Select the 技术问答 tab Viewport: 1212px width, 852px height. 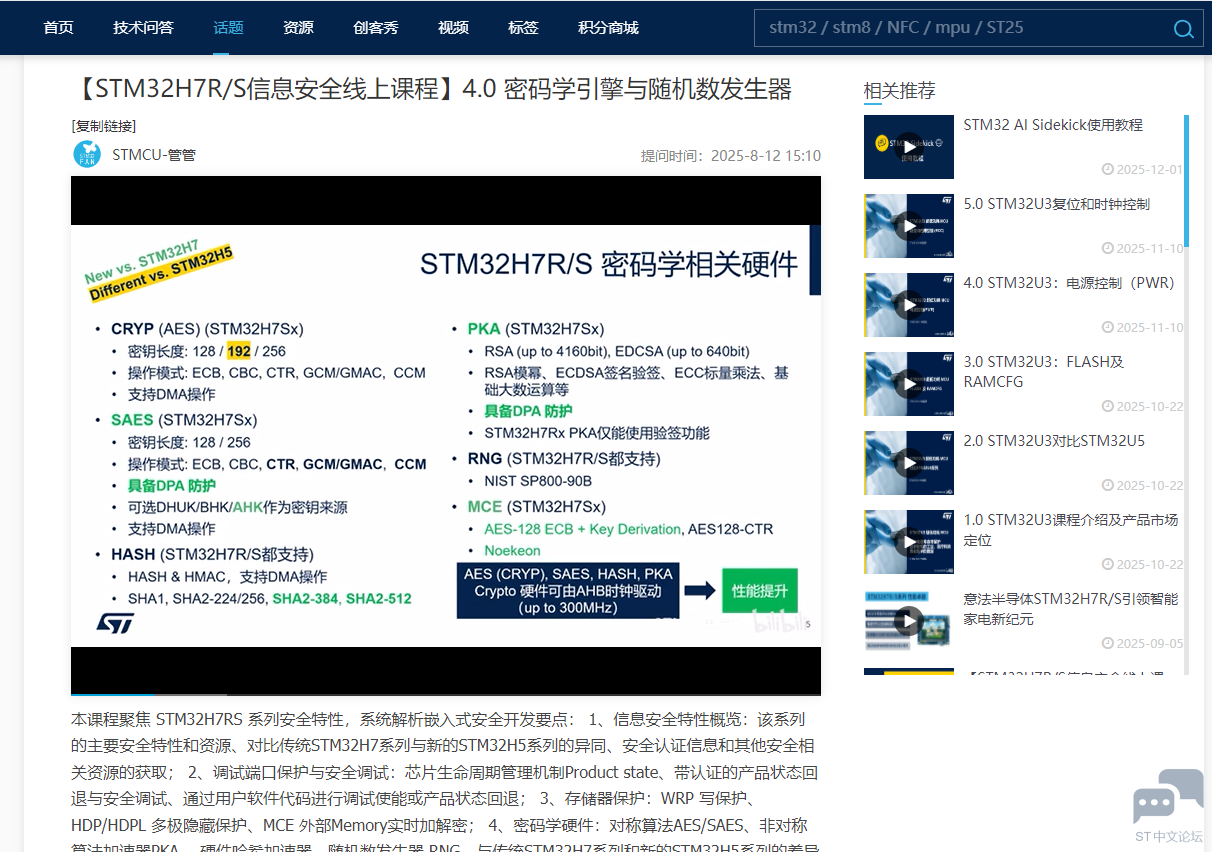(x=143, y=28)
